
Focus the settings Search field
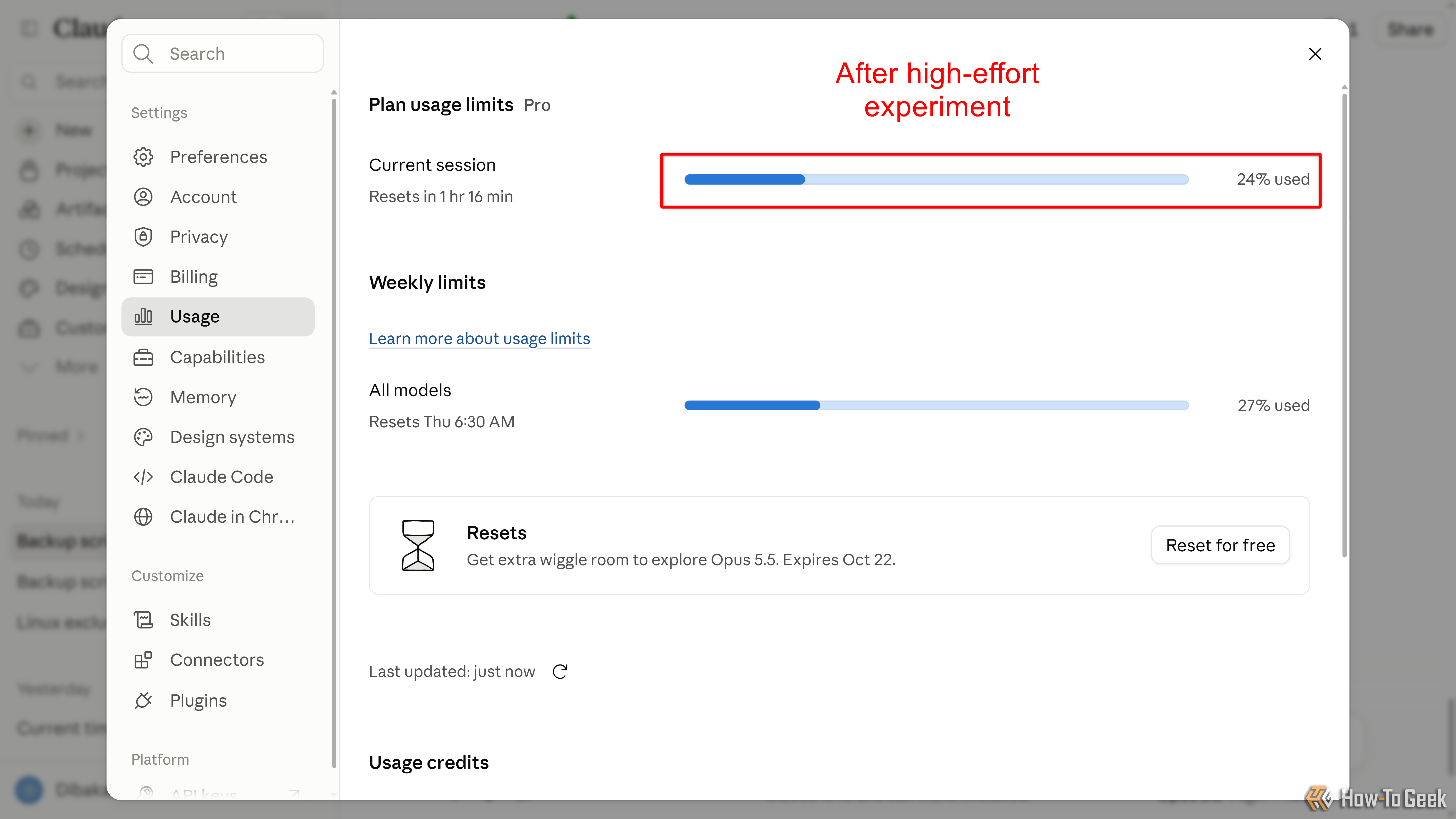pyautogui.click(x=223, y=54)
